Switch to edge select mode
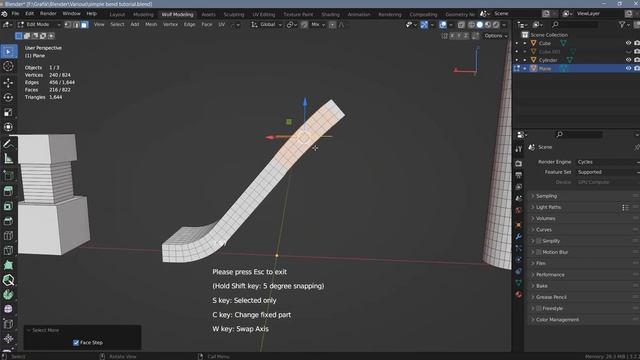The image size is (640, 360). click(76, 24)
